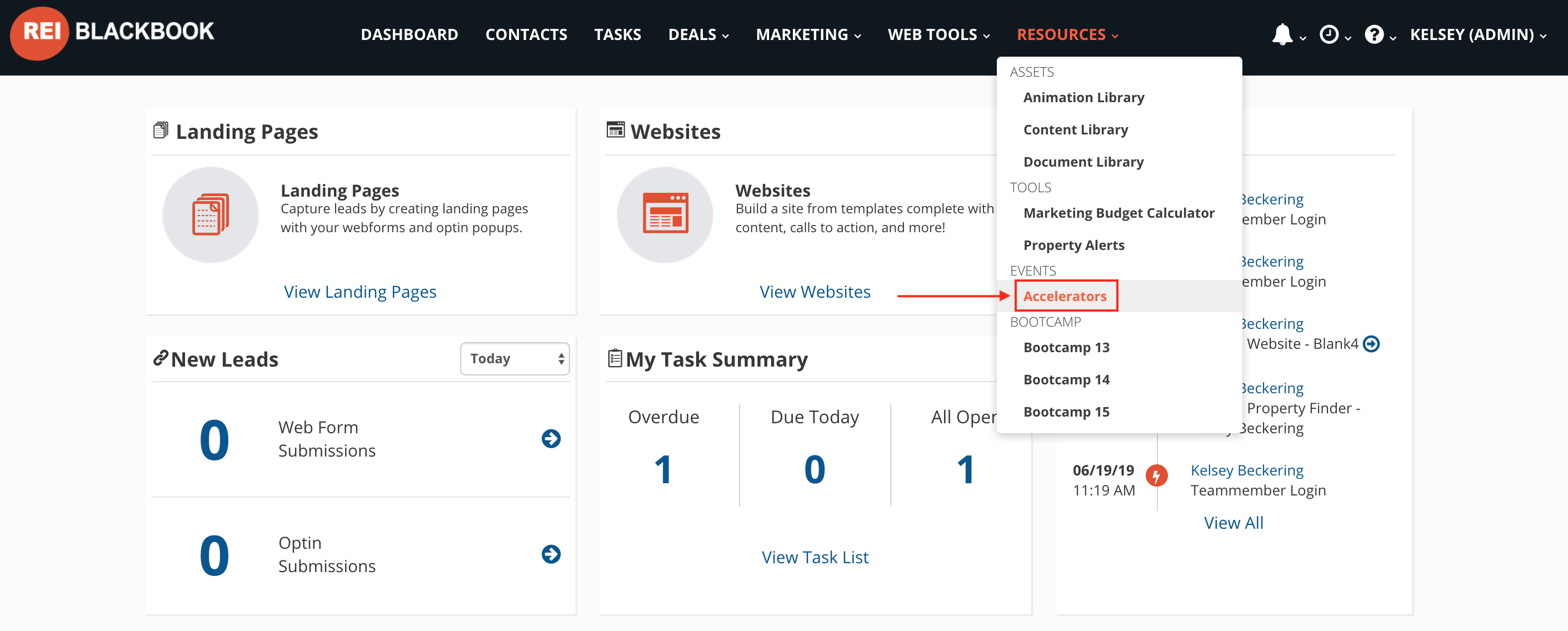Select Animation Library
Viewport: 1568px width, 631px height.
[x=1083, y=97]
